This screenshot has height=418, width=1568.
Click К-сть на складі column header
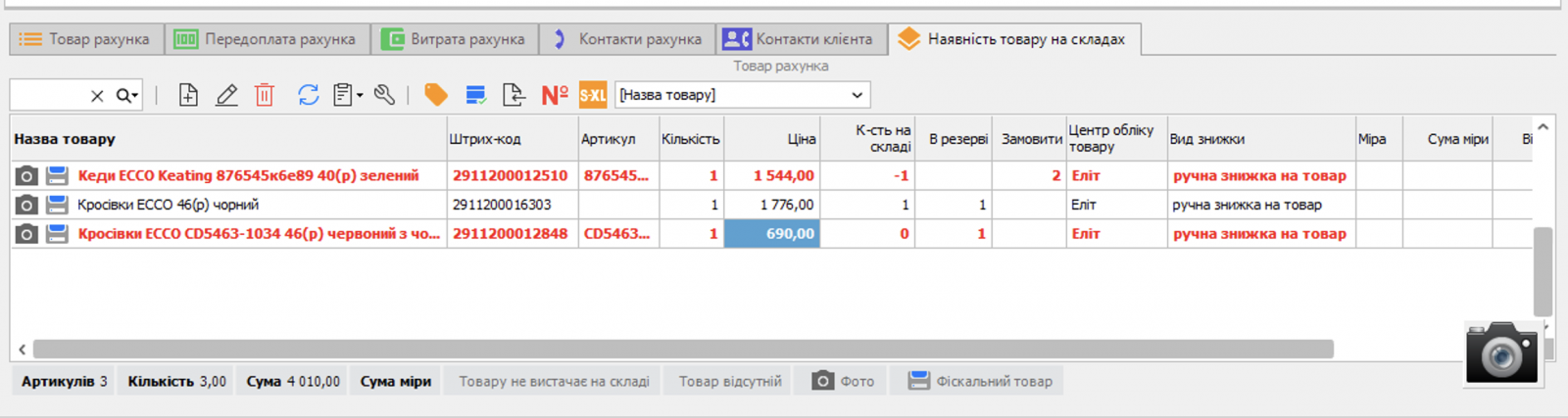867,139
